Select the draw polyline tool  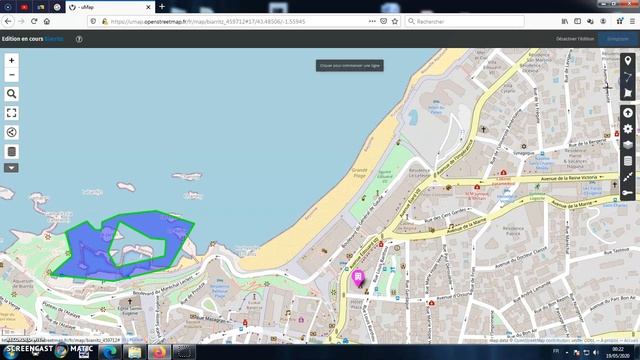(628, 77)
